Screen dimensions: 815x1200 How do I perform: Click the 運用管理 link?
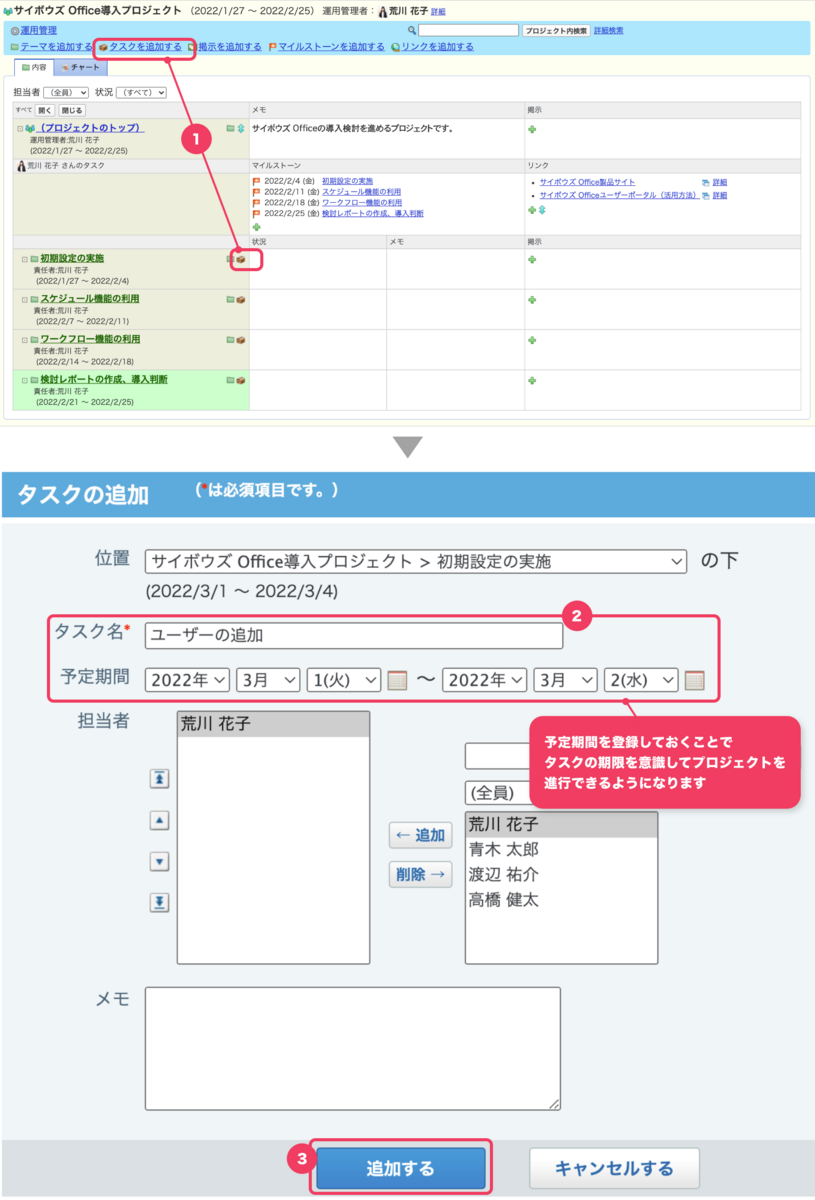[x=38, y=31]
